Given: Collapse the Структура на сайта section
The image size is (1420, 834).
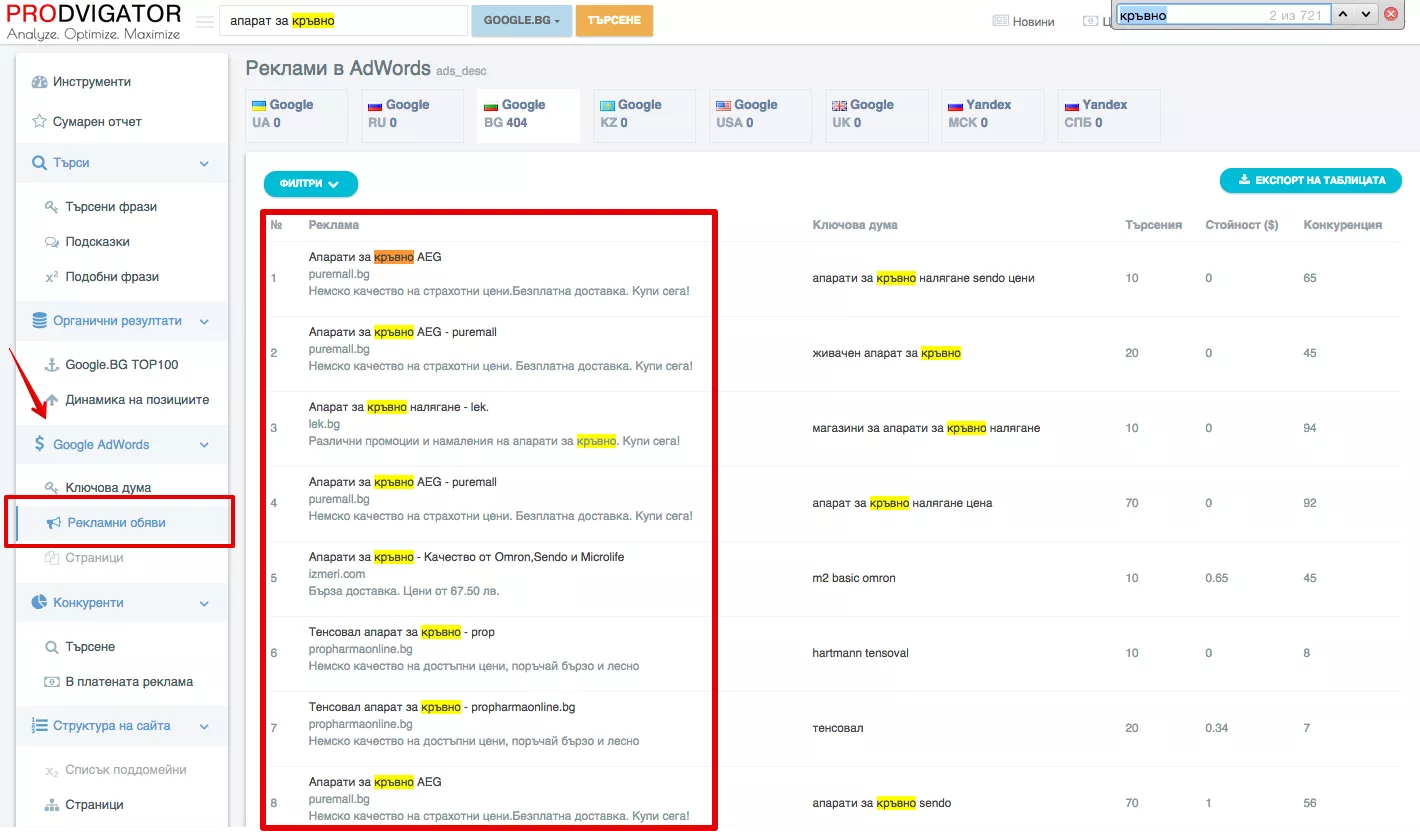Looking at the screenshot, I should (x=122, y=726).
